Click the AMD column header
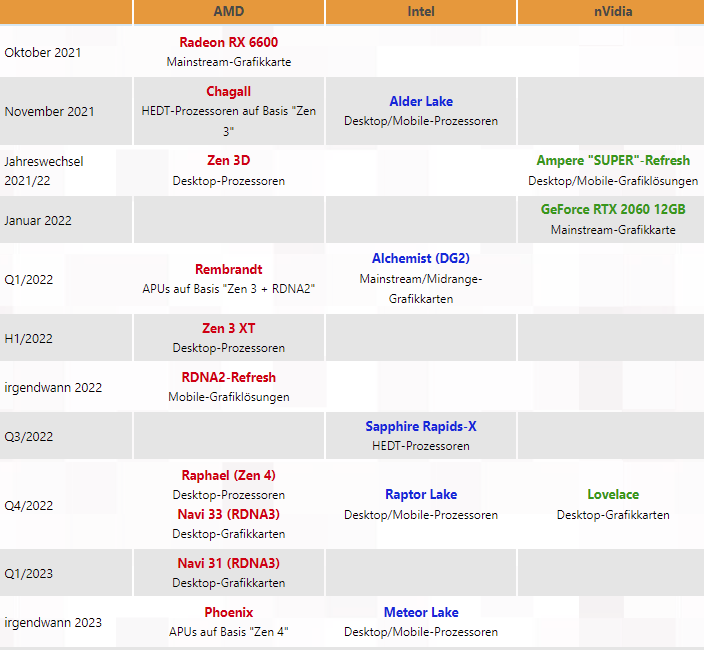 coord(228,12)
